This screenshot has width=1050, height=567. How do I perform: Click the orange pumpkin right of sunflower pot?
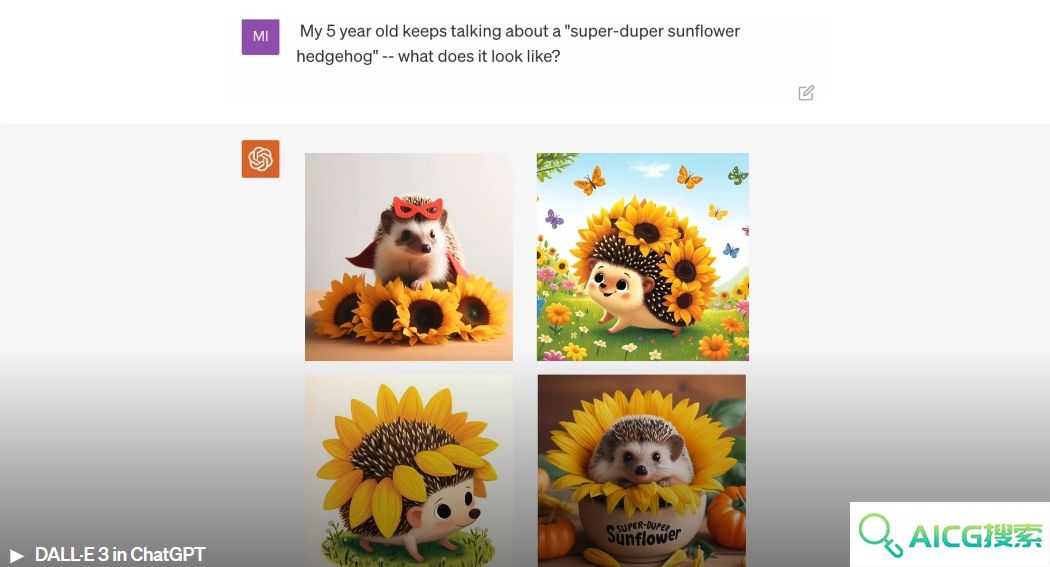(727, 517)
